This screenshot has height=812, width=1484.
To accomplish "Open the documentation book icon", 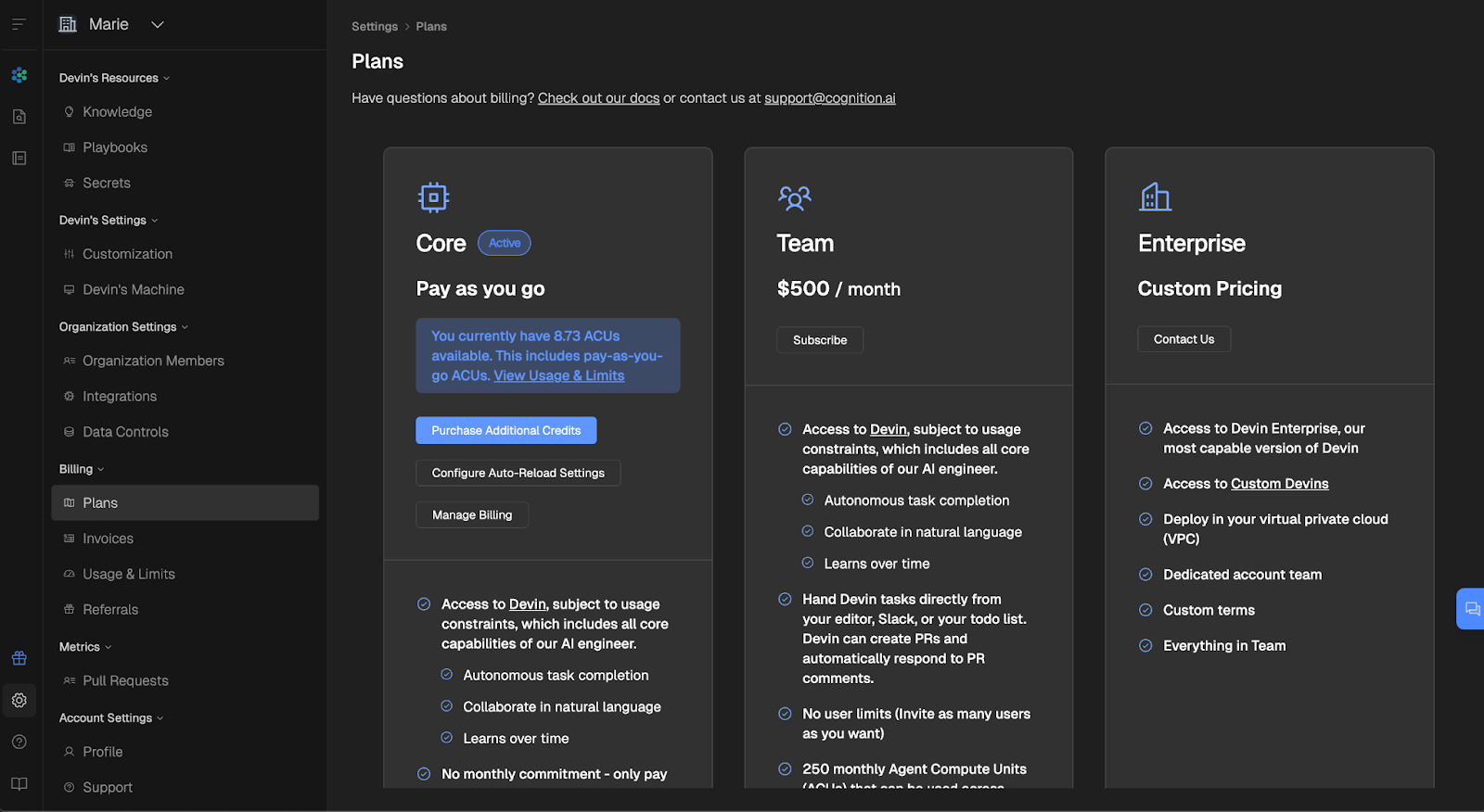I will (x=19, y=783).
